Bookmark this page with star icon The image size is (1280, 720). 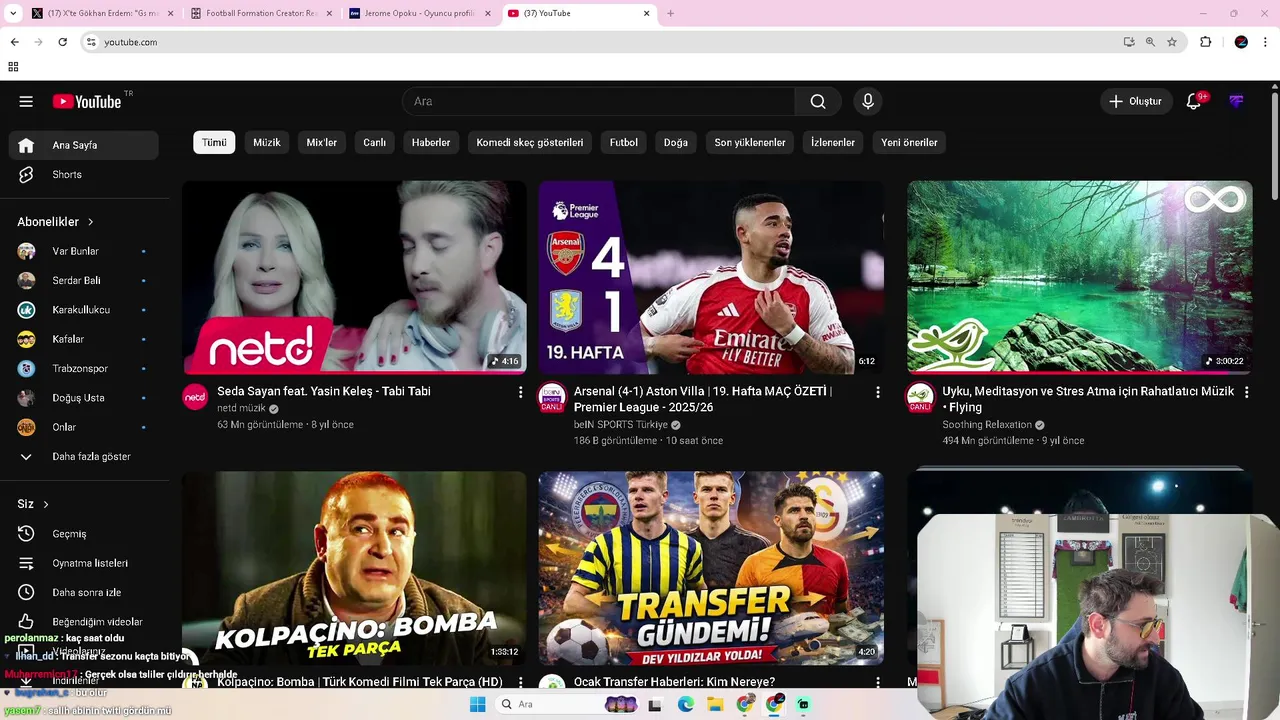click(1172, 42)
